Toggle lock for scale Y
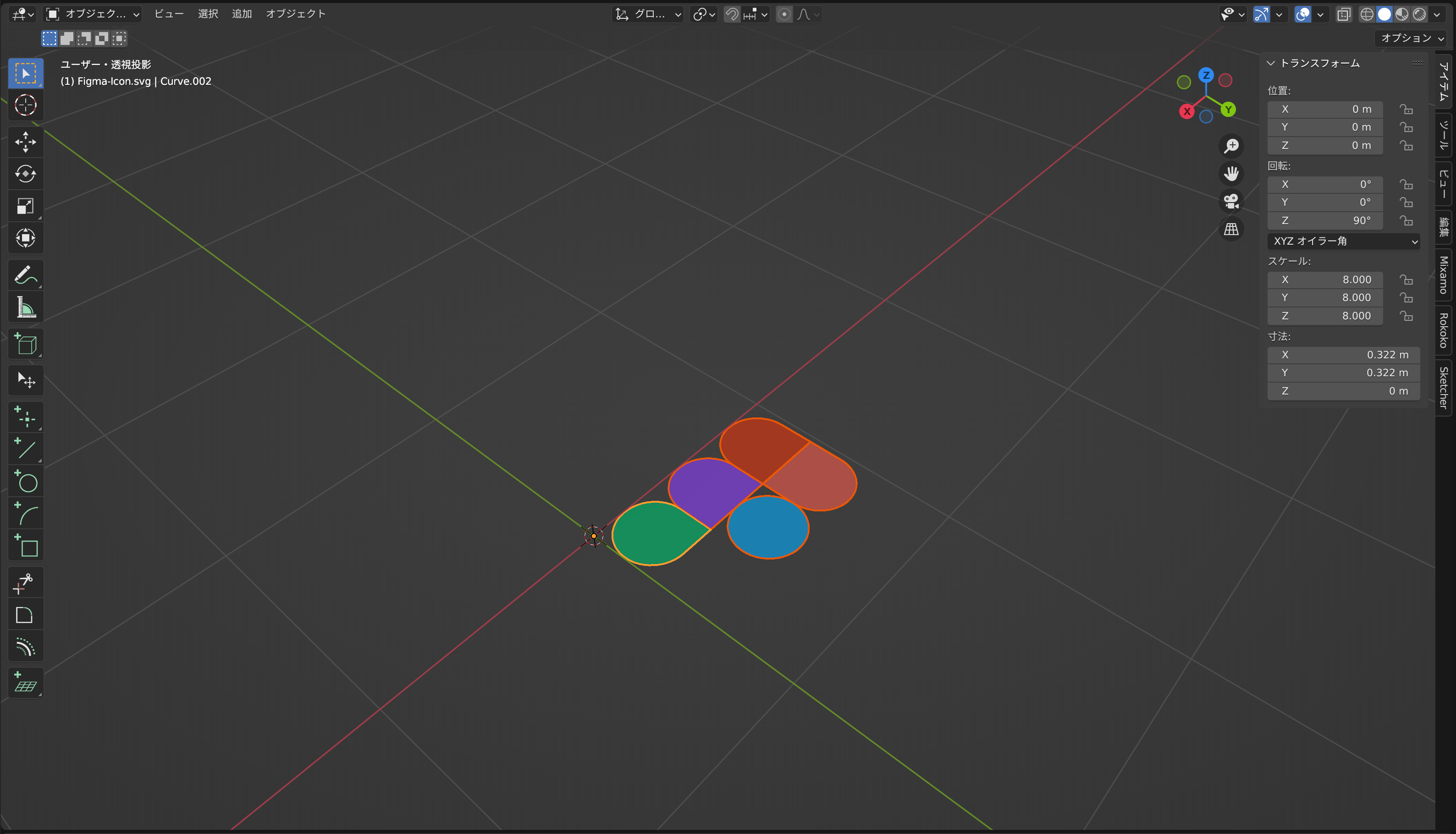The image size is (1456, 834). [x=1406, y=298]
